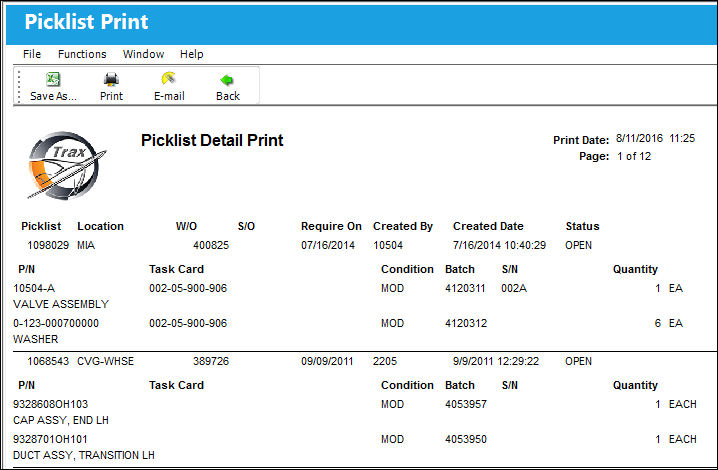This screenshot has width=718, height=470.
Task: Click the Picklist Detail Print heading
Action: point(212,140)
